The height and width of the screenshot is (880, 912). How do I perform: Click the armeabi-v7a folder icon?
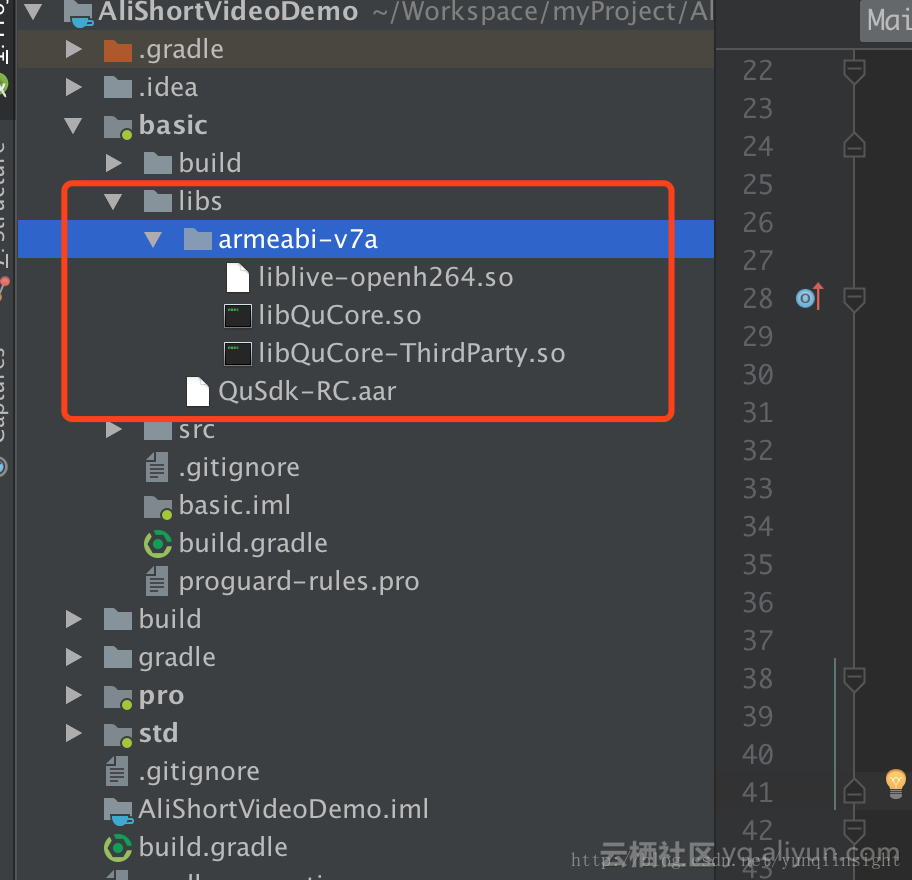point(198,239)
